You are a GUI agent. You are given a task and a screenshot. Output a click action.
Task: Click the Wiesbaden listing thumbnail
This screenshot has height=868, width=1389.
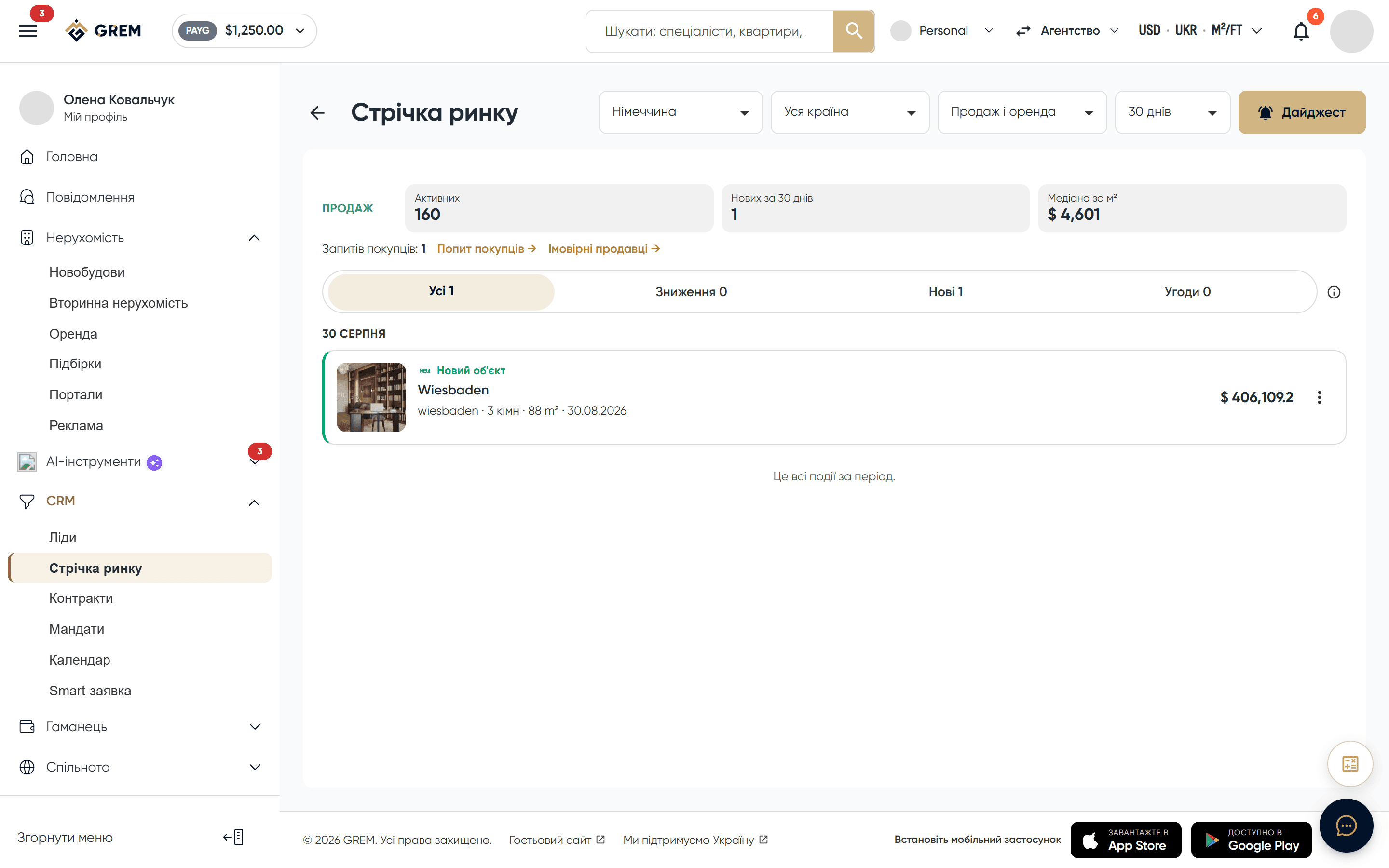tap(371, 397)
